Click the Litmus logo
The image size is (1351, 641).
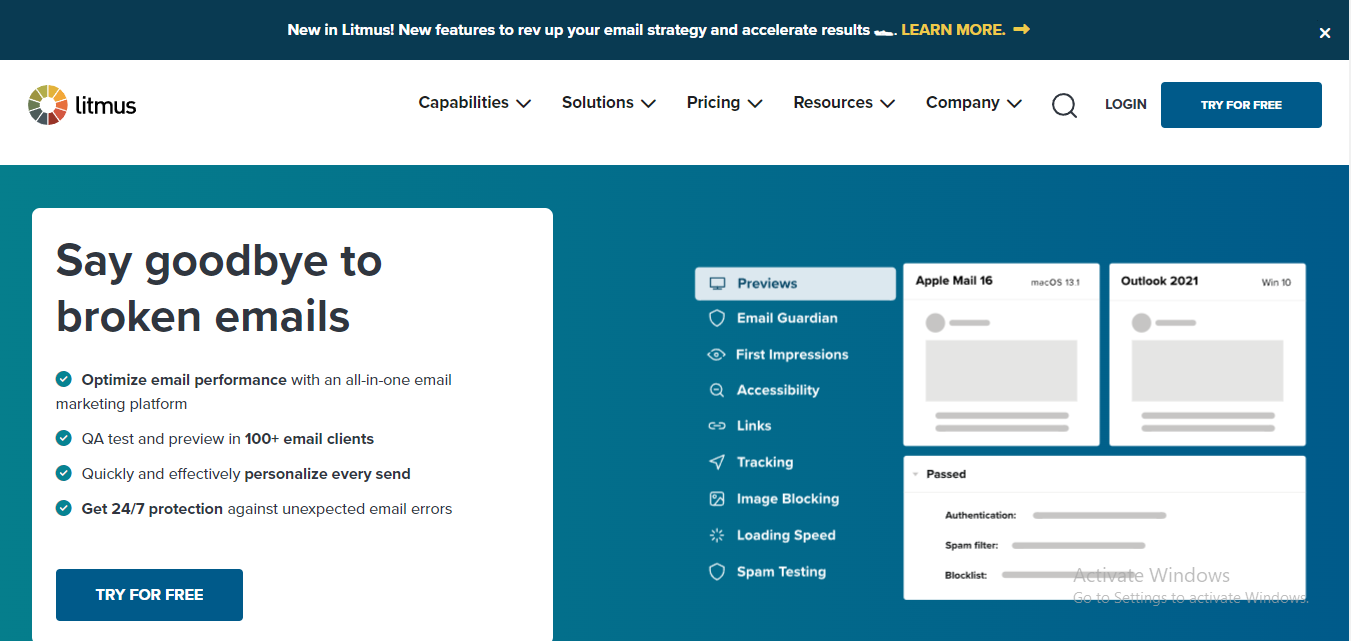(82, 105)
